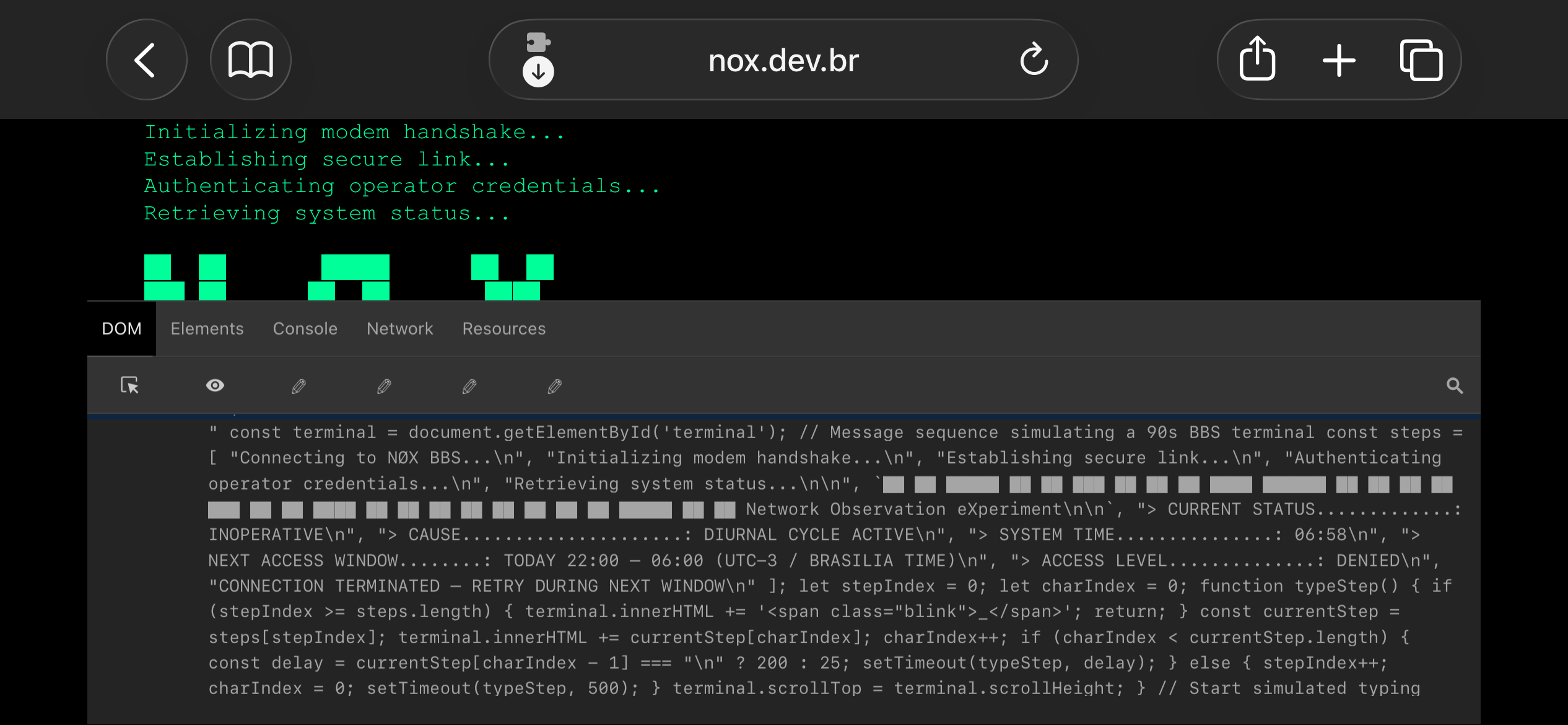Switch to the Network tab
The width and height of the screenshot is (1568, 725).
point(399,328)
